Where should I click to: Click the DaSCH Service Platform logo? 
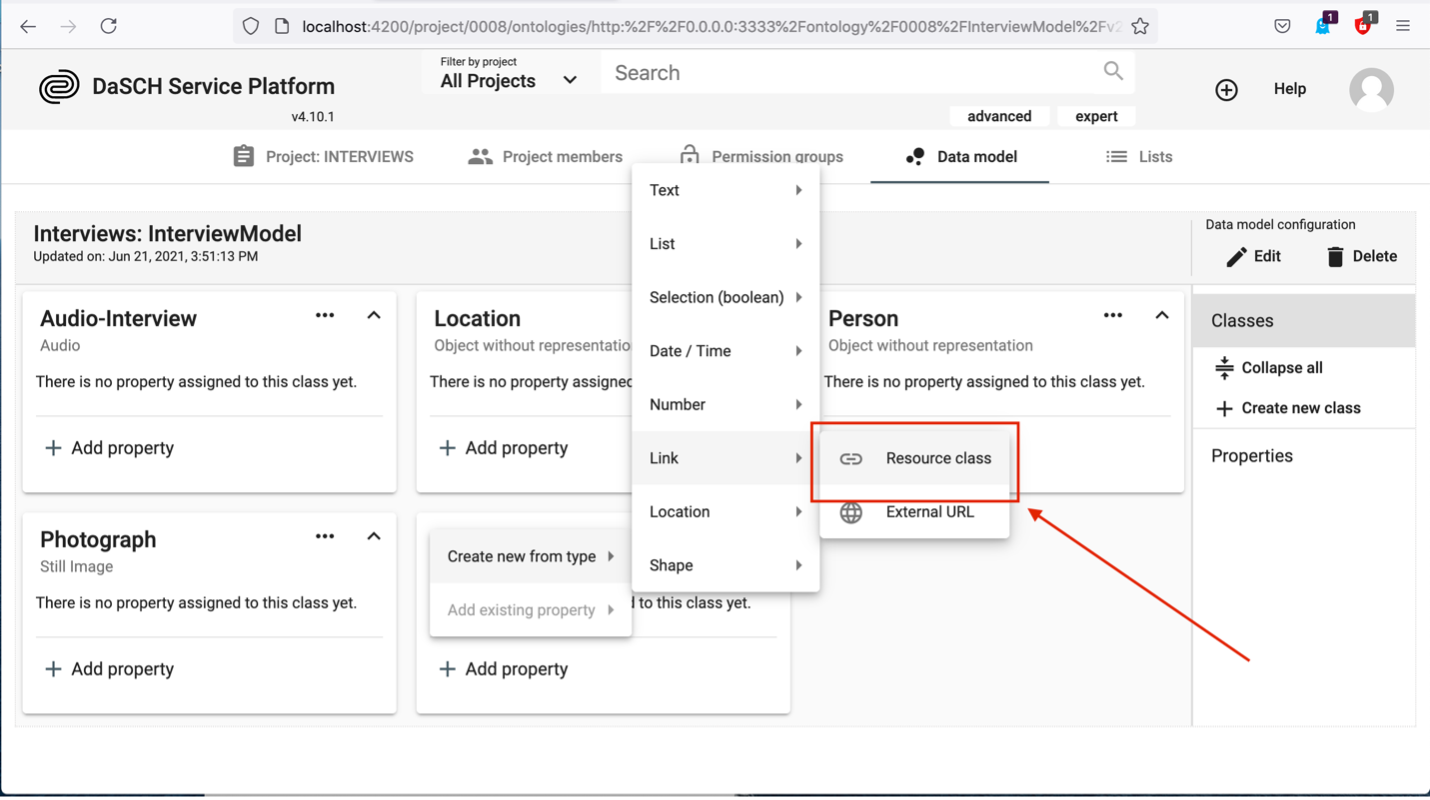point(59,87)
